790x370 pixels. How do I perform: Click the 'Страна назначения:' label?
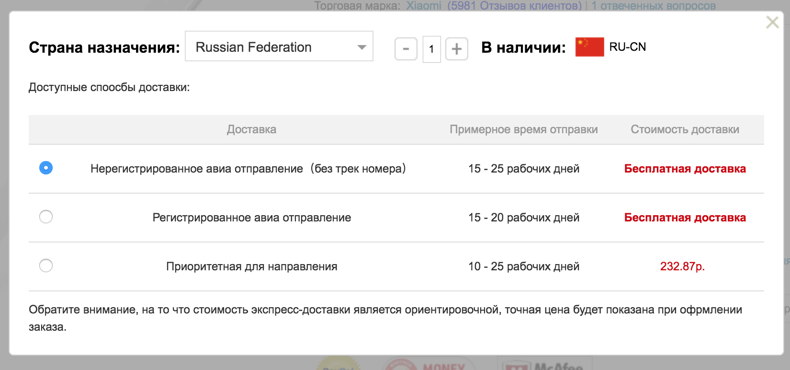pos(104,47)
